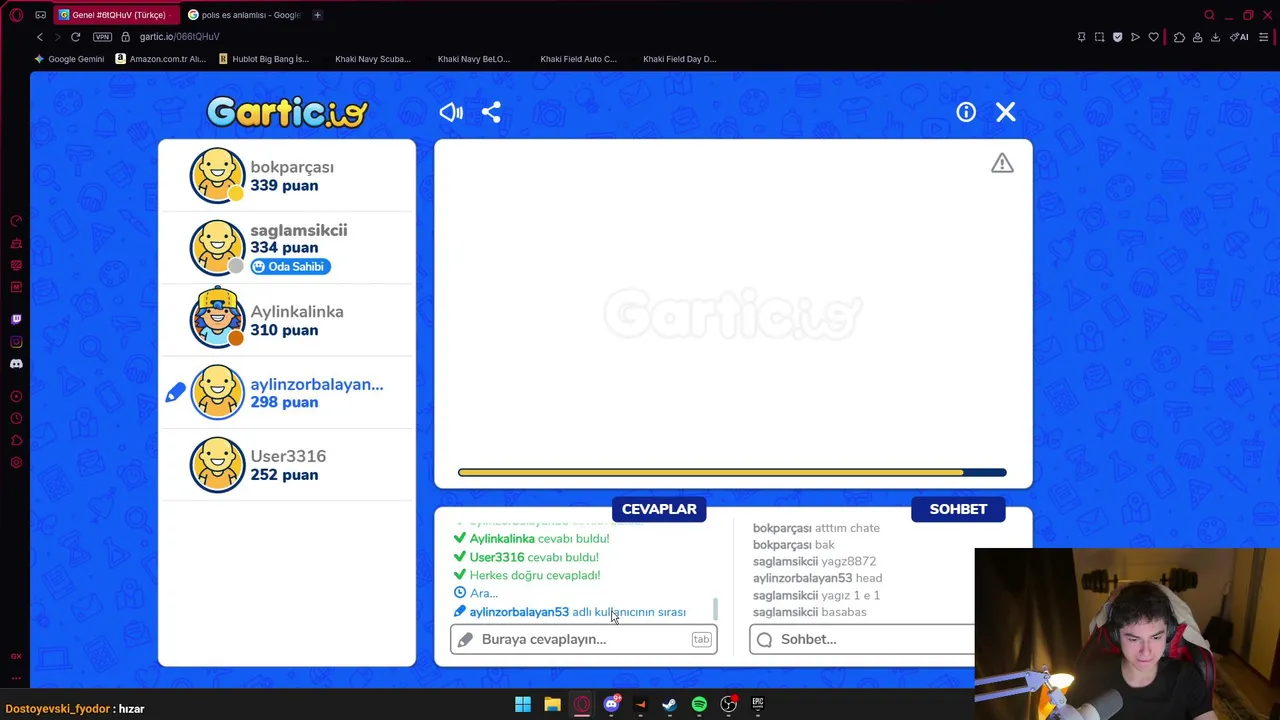Mute the Gartic.io game sound
The width and height of the screenshot is (1280, 720).
(451, 112)
